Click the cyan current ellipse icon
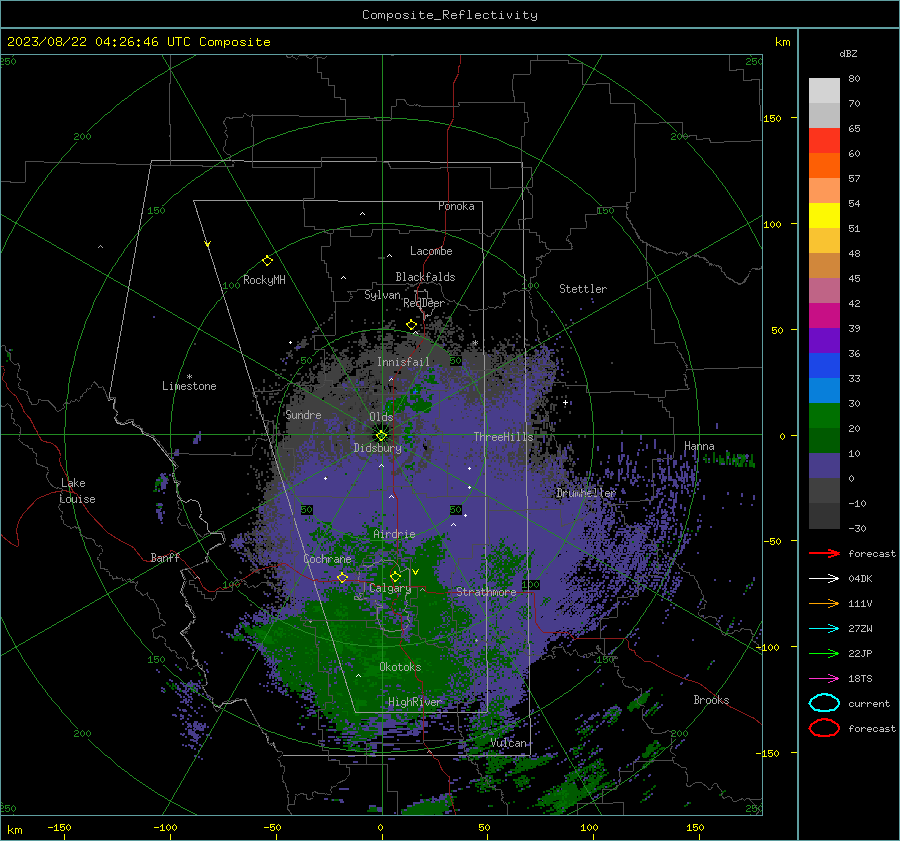 pos(824,703)
